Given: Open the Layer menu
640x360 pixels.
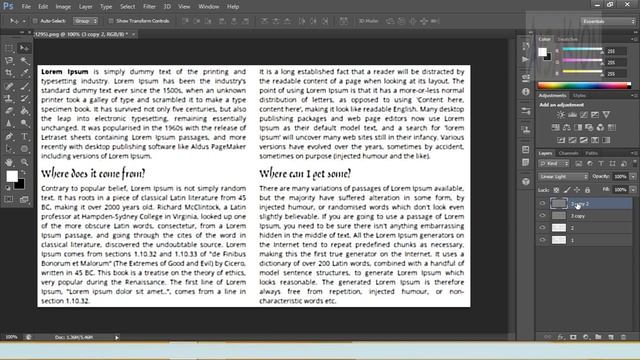Looking at the screenshot, I should tap(85, 7).
